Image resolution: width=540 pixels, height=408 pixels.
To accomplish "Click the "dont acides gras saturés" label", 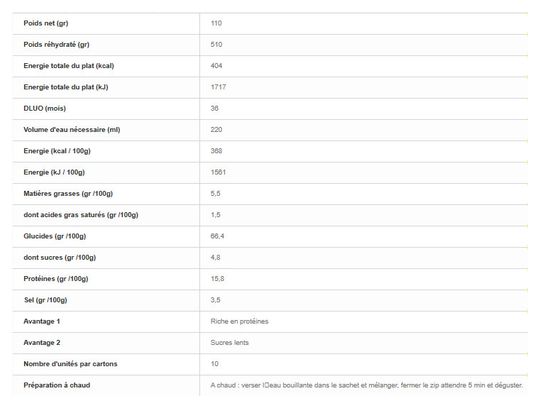I will pos(81,215).
